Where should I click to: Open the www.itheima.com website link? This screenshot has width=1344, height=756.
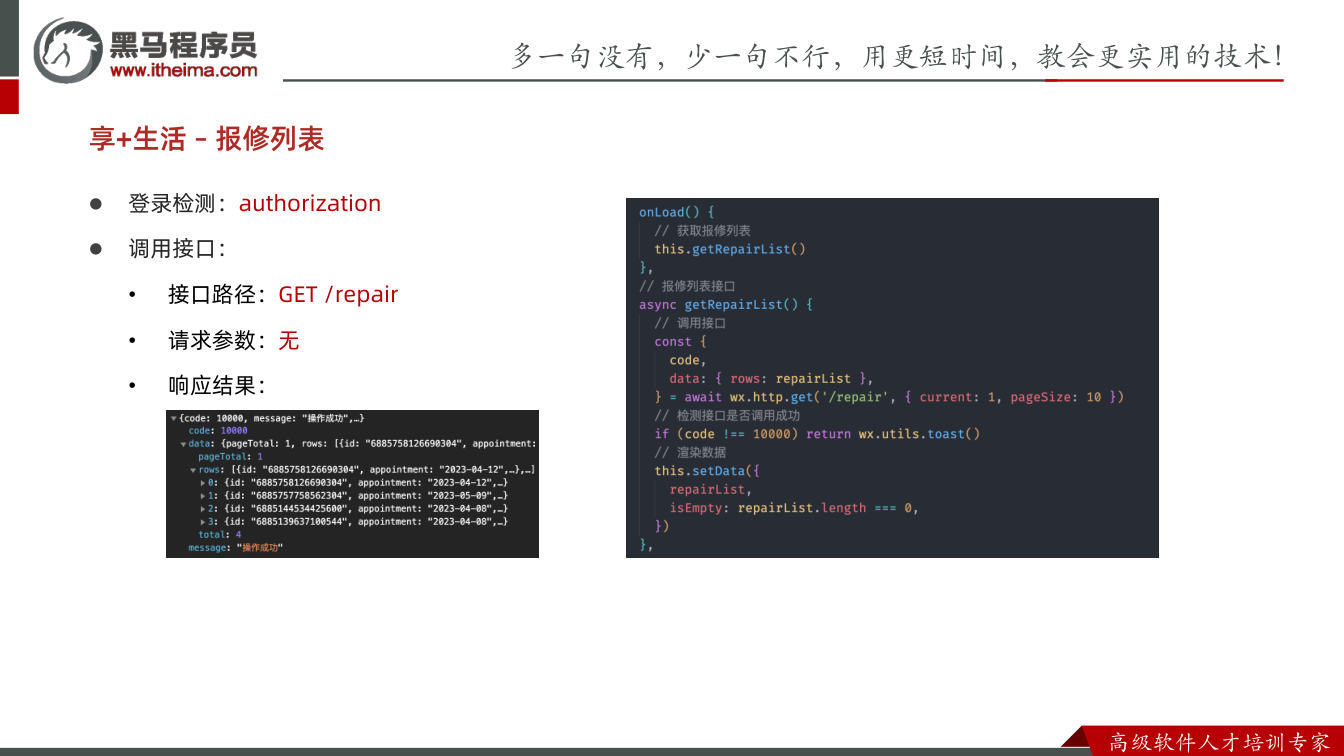click(x=183, y=70)
